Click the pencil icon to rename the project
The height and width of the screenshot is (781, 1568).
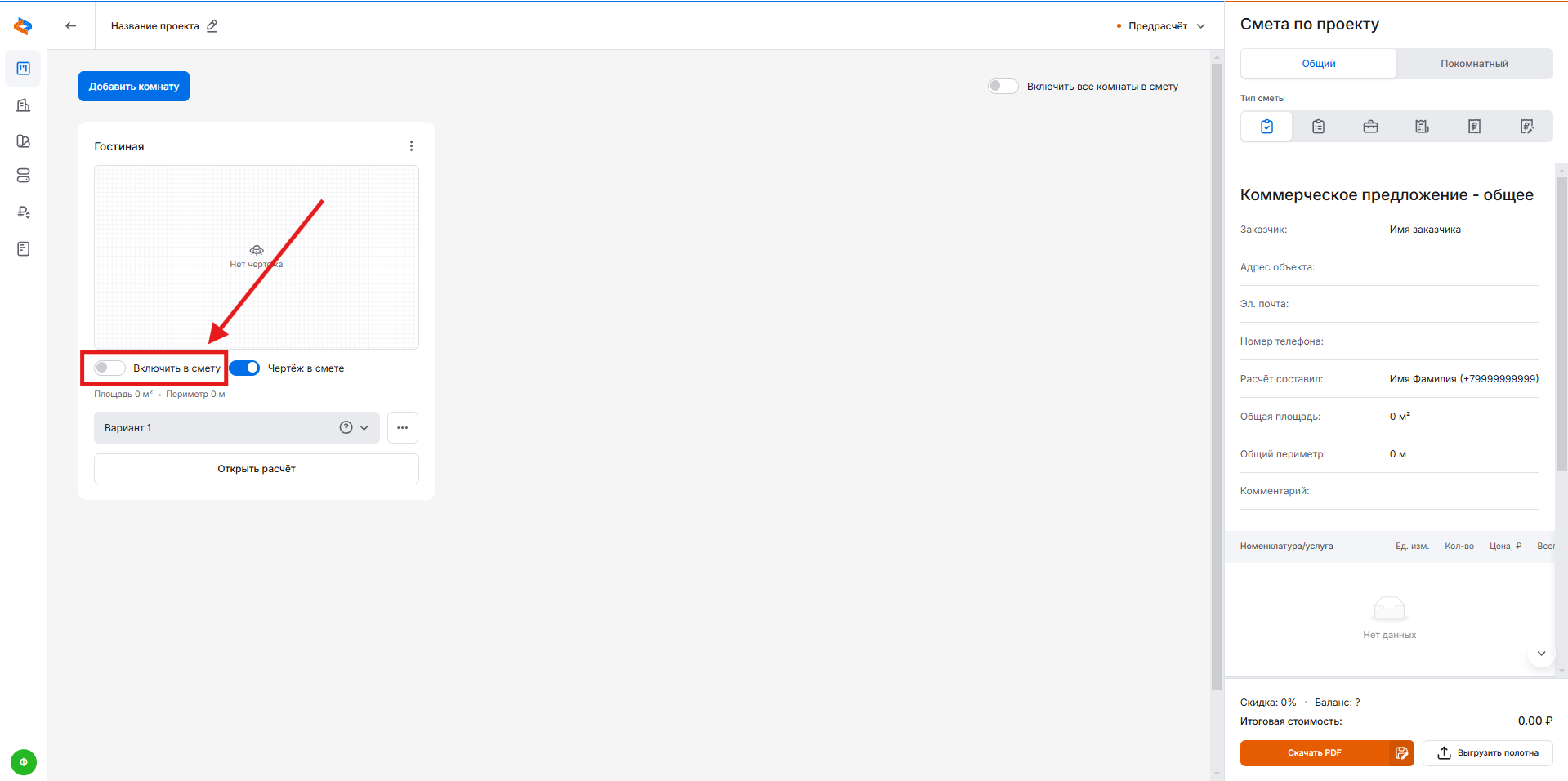click(x=212, y=26)
